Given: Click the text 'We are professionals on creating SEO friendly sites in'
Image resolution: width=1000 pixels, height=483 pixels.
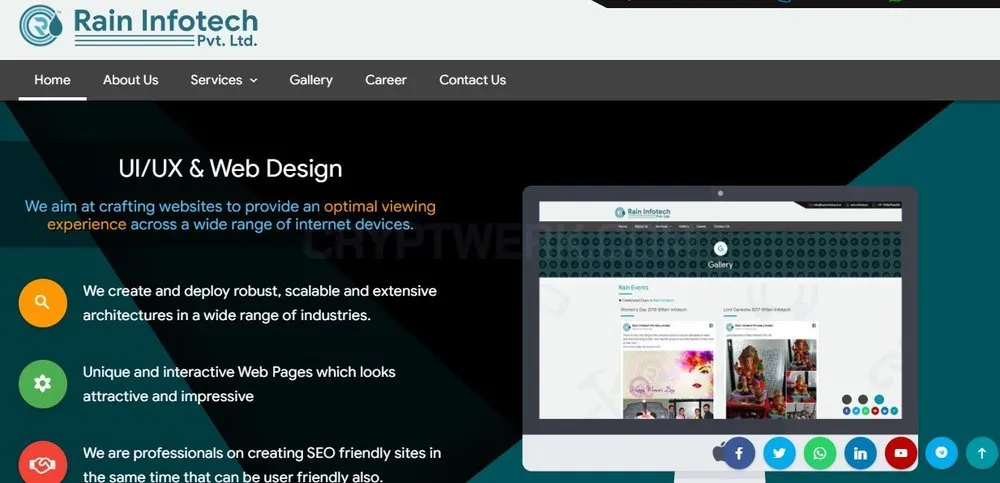Looking at the screenshot, I should coord(261,453).
